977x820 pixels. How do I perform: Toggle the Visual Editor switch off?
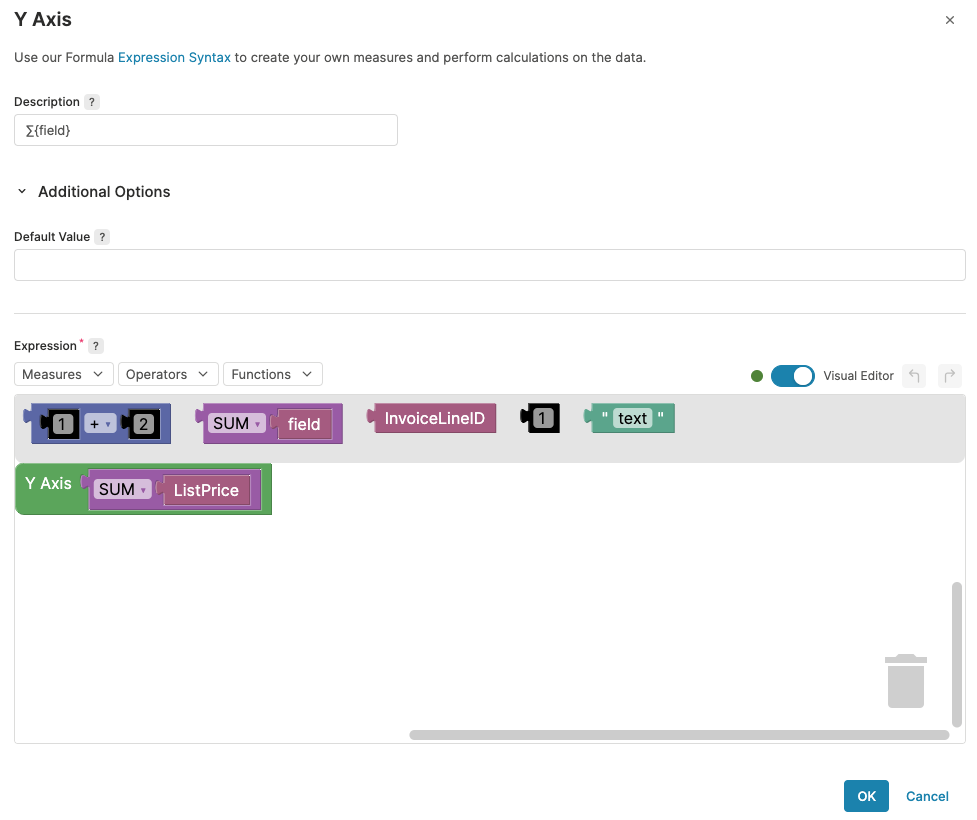point(792,376)
